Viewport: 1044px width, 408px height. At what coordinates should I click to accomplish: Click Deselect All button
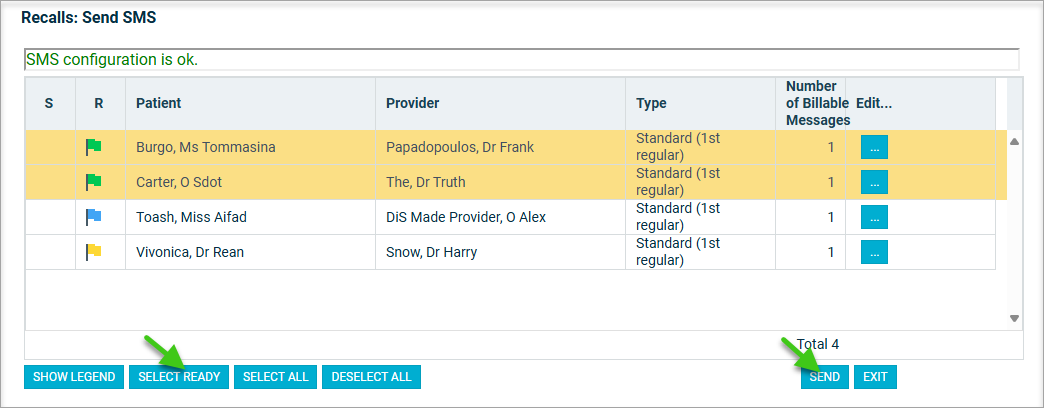click(372, 377)
